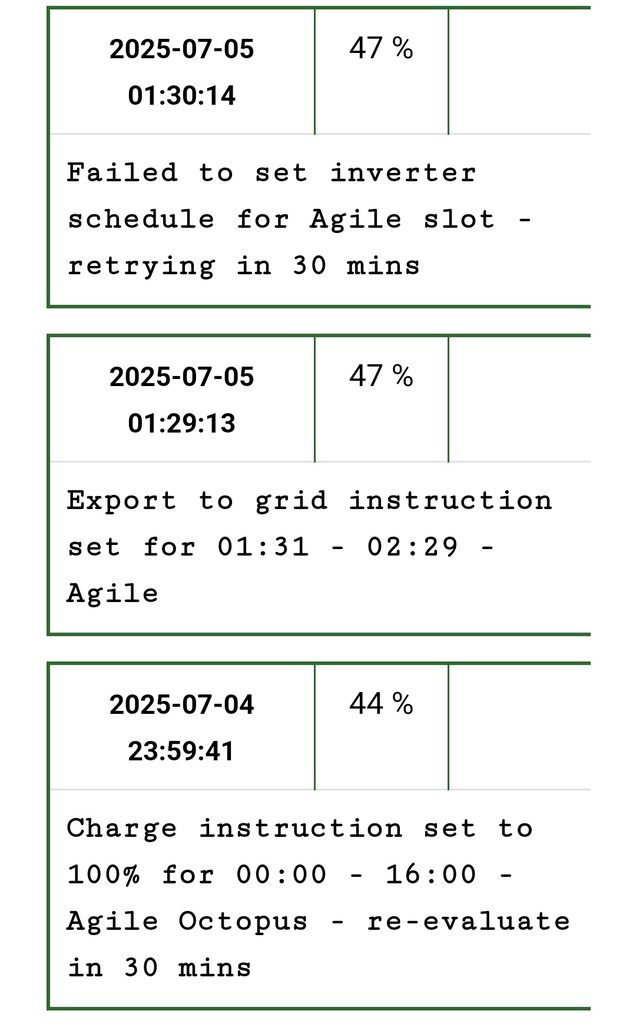636x1024 pixels.
Task: Click the 23:59:41 time in the third entry
Action: pos(181,751)
